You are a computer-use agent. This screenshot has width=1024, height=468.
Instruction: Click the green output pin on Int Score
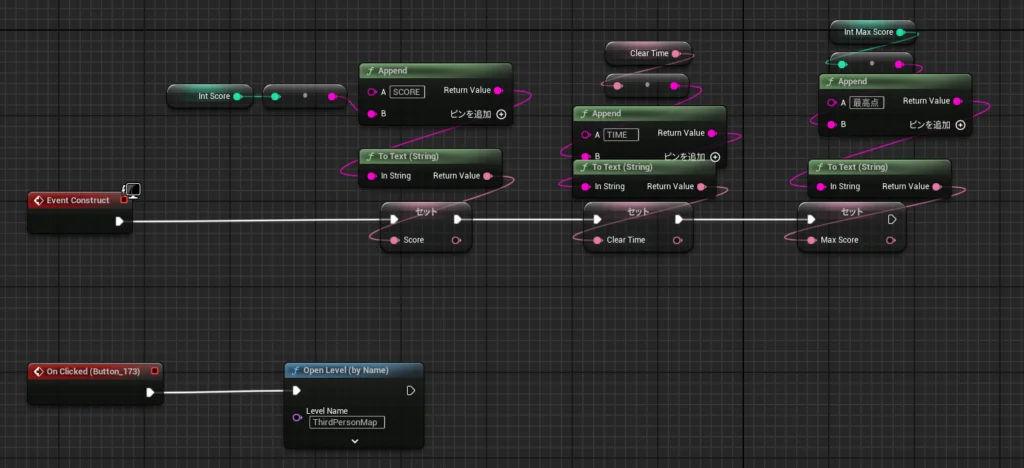click(238, 96)
